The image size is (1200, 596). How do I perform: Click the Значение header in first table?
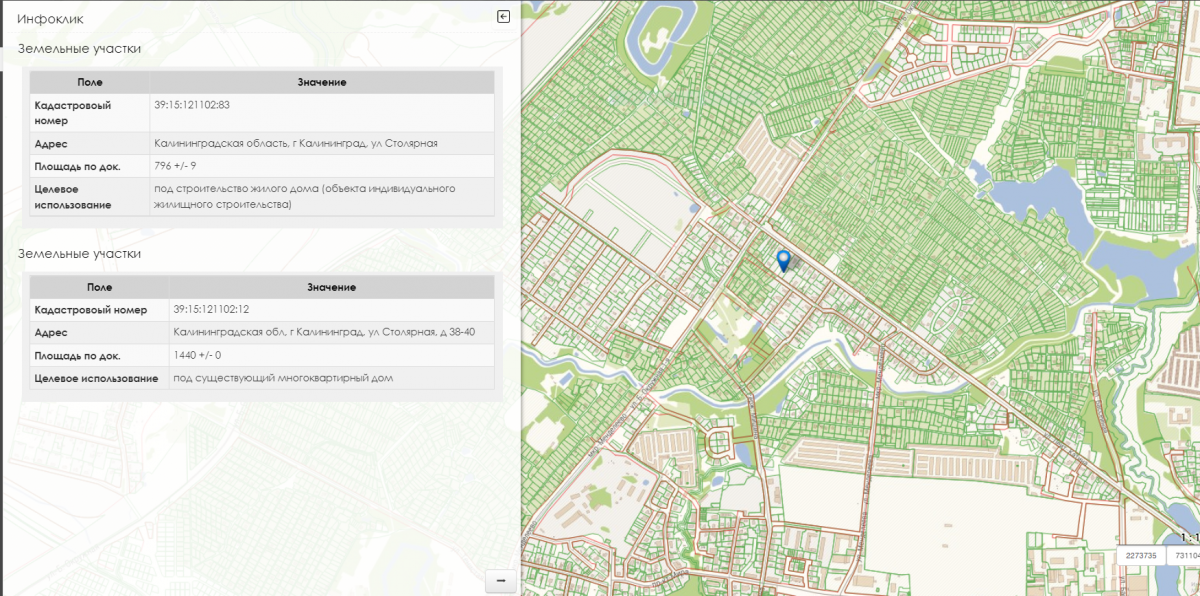click(x=321, y=82)
